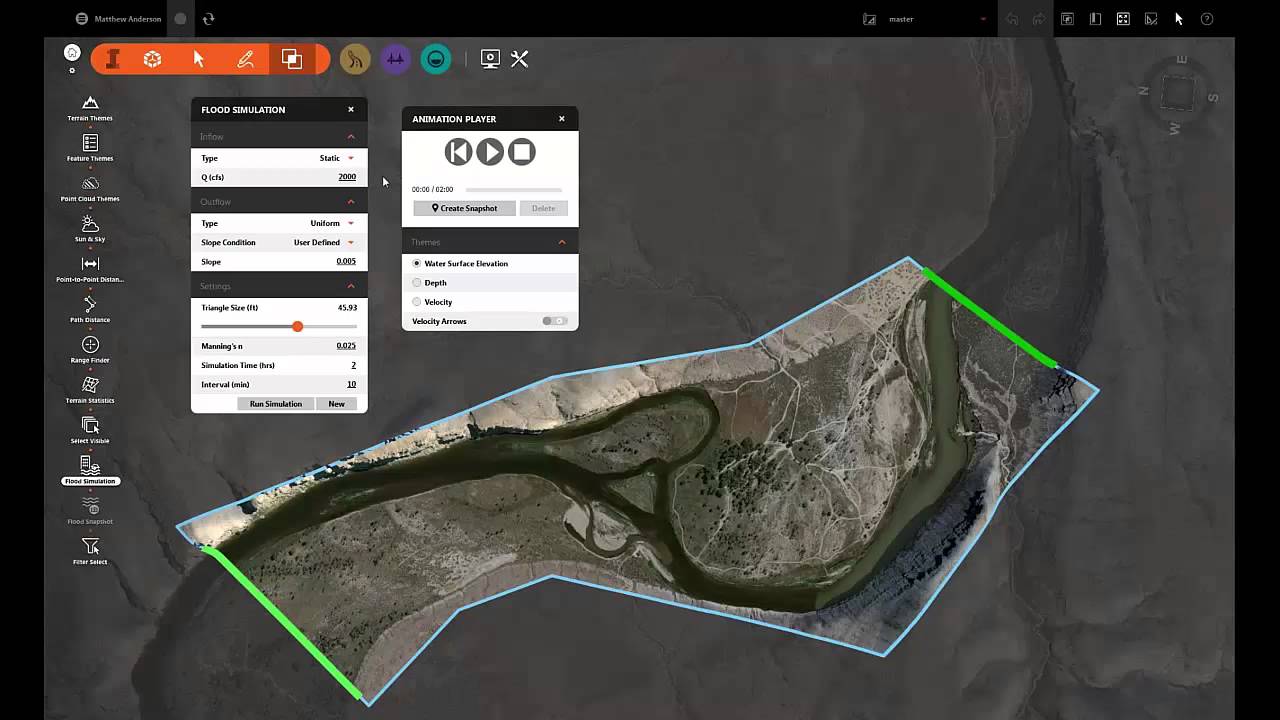
Task: Open the Inflow Type Static dropdown
Action: (x=337, y=158)
